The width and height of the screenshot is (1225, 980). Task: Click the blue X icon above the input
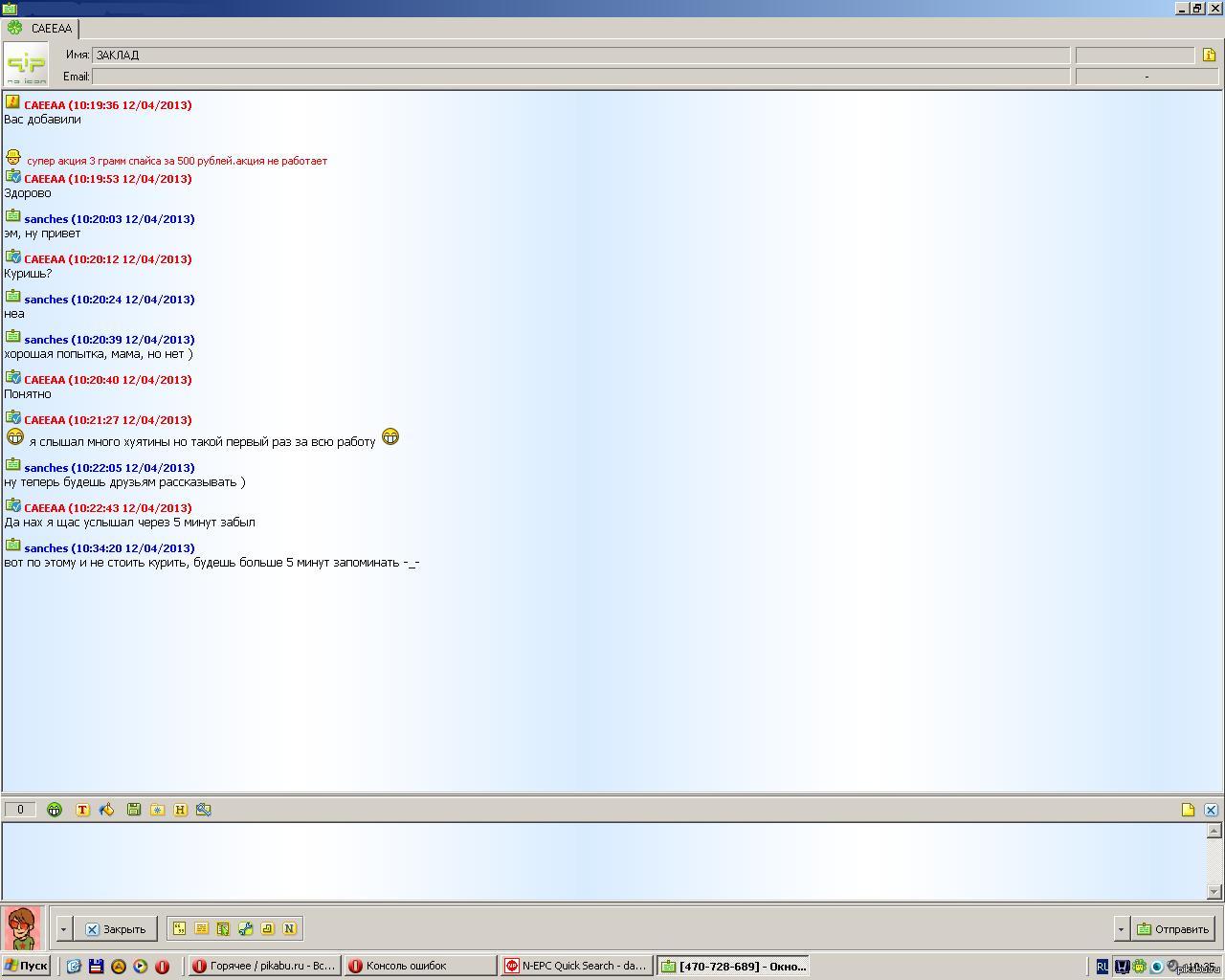[x=1211, y=810]
